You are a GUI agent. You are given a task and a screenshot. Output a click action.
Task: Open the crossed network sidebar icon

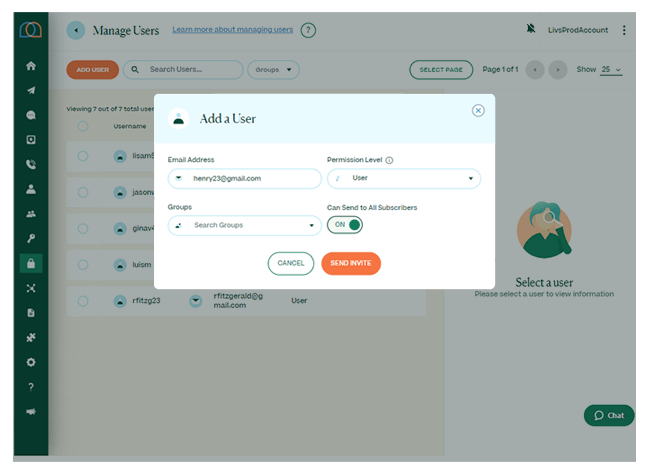[x=31, y=288]
